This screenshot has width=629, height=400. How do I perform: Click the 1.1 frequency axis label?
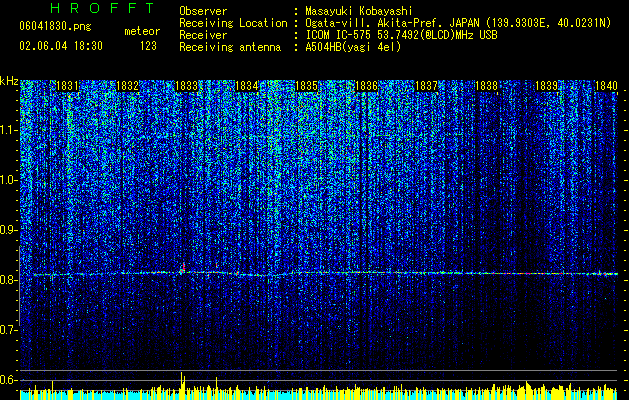click(x=9, y=130)
